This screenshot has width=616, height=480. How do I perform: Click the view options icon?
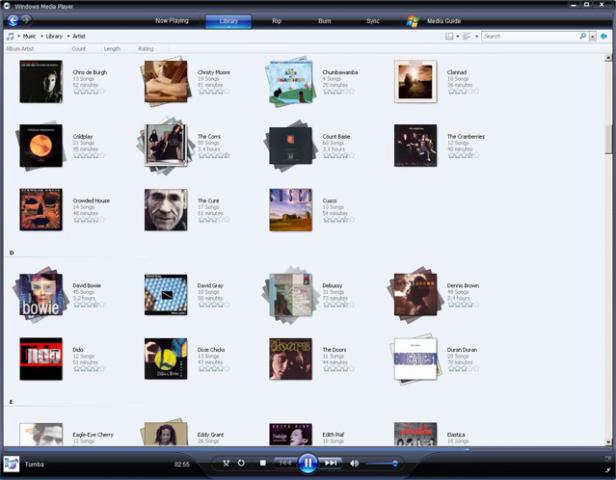pyautogui.click(x=467, y=36)
